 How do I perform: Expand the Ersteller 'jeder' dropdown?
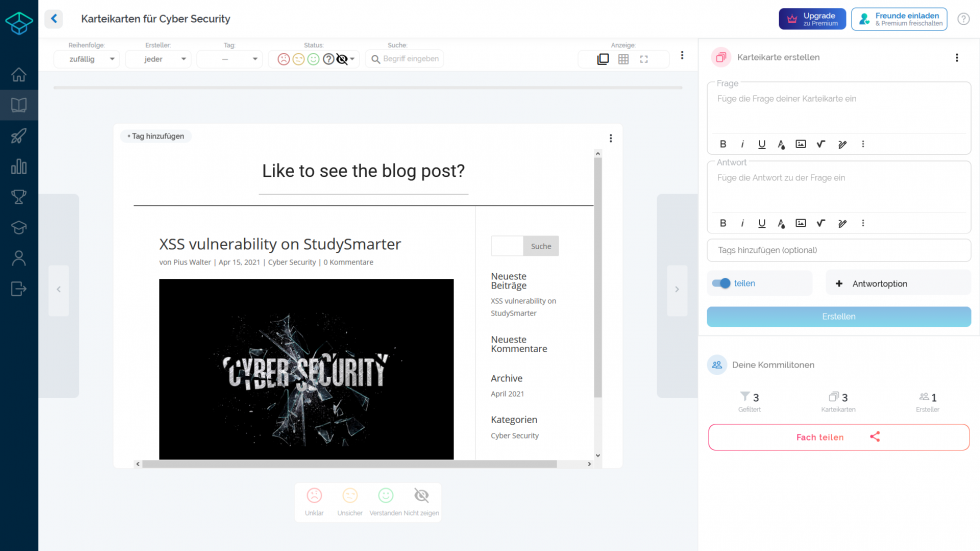click(158, 59)
